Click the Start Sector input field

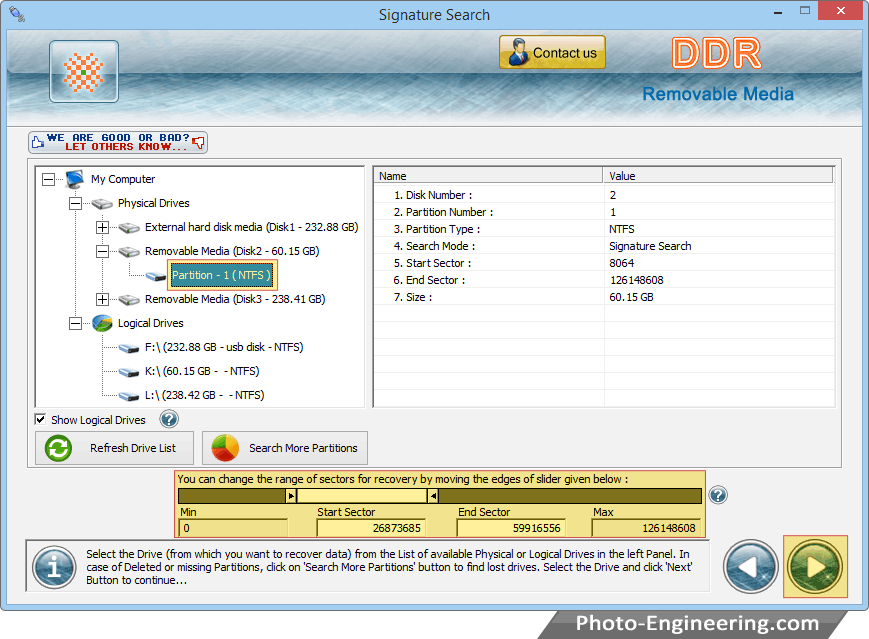(x=371, y=528)
